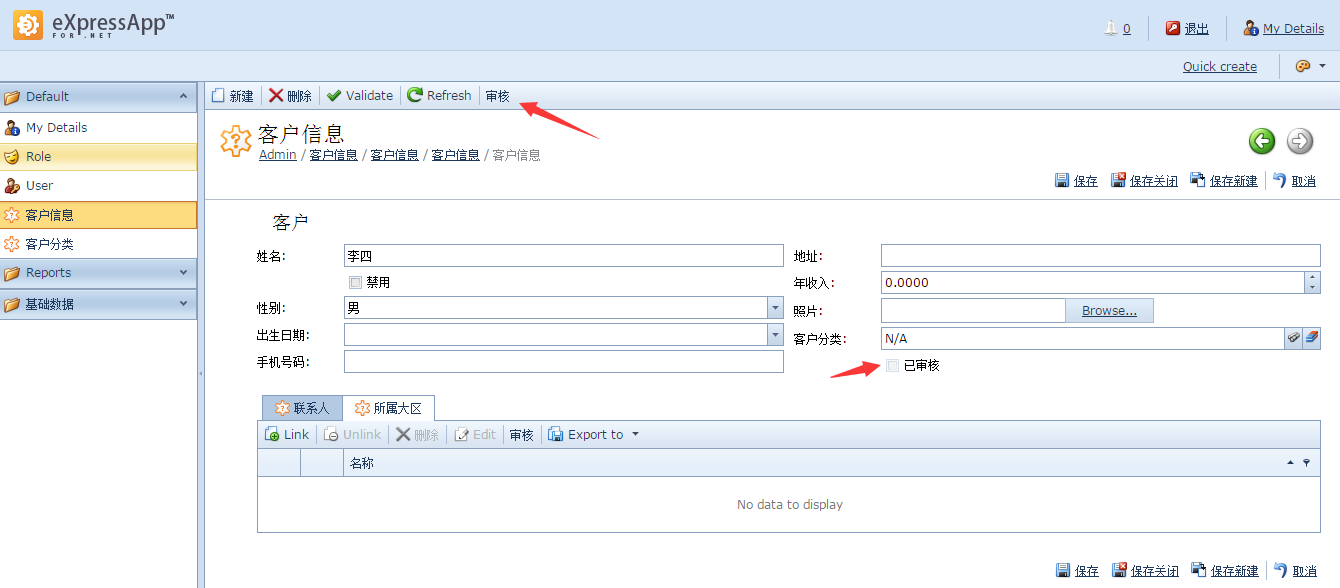Viewport: 1340px width, 588px height.
Task: Click the bottom 保存 save button
Action: pyautogui.click(x=1077, y=571)
